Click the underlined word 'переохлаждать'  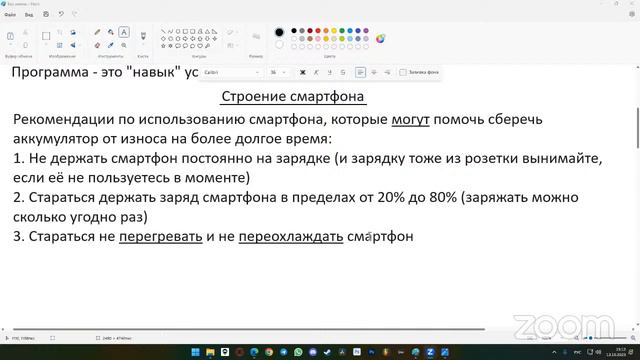click(x=291, y=236)
